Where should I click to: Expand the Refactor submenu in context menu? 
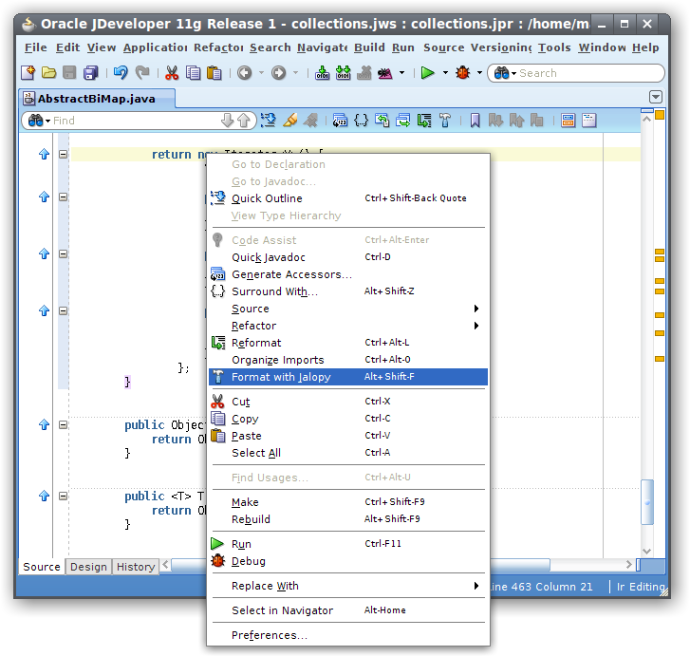(x=348, y=326)
